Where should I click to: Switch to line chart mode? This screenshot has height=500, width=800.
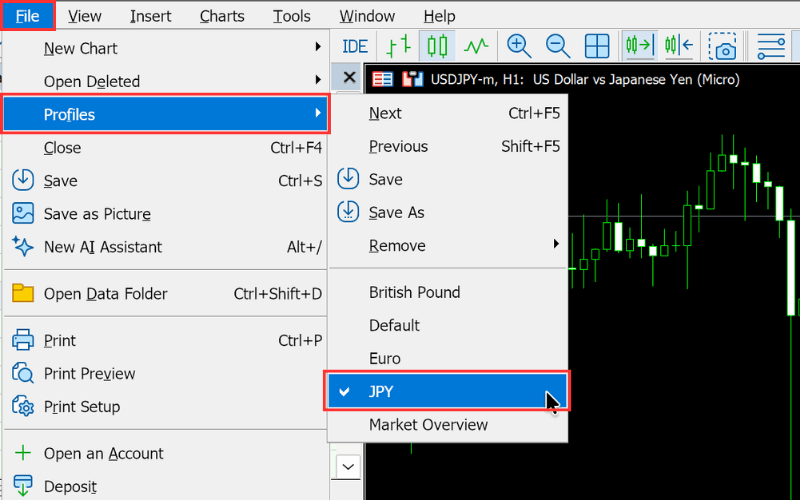coord(476,46)
